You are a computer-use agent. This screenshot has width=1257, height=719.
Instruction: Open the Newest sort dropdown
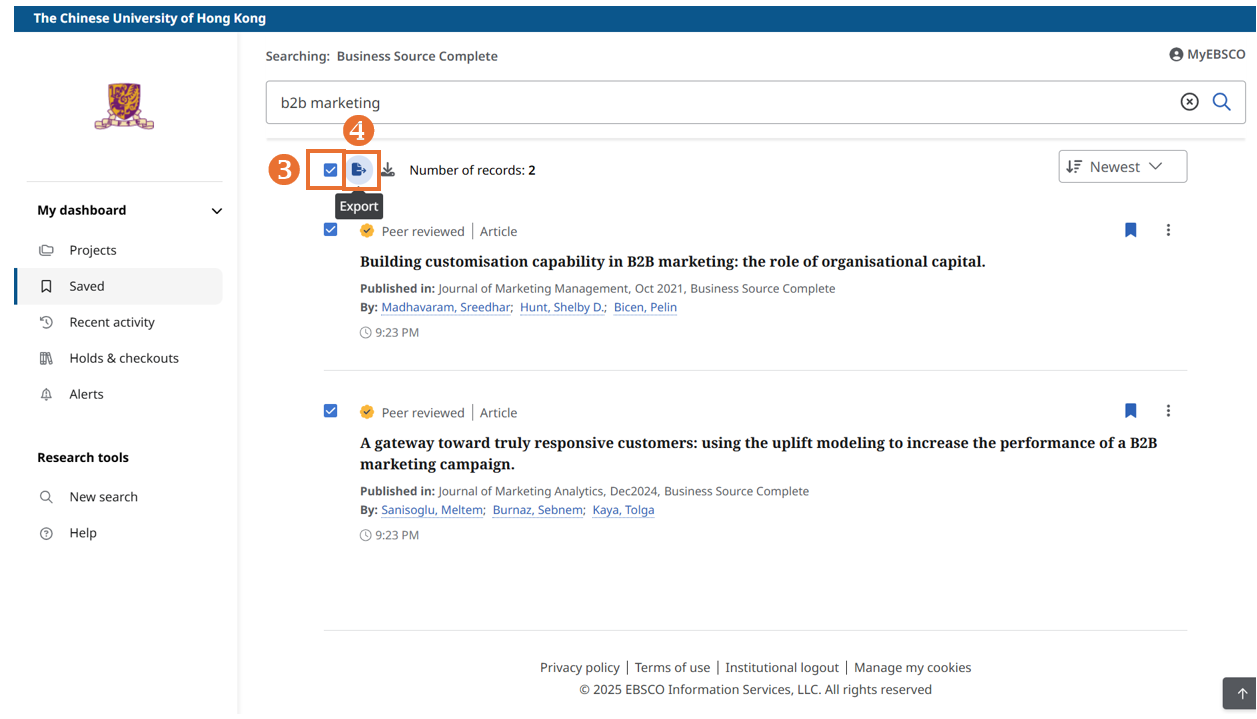(1122, 167)
